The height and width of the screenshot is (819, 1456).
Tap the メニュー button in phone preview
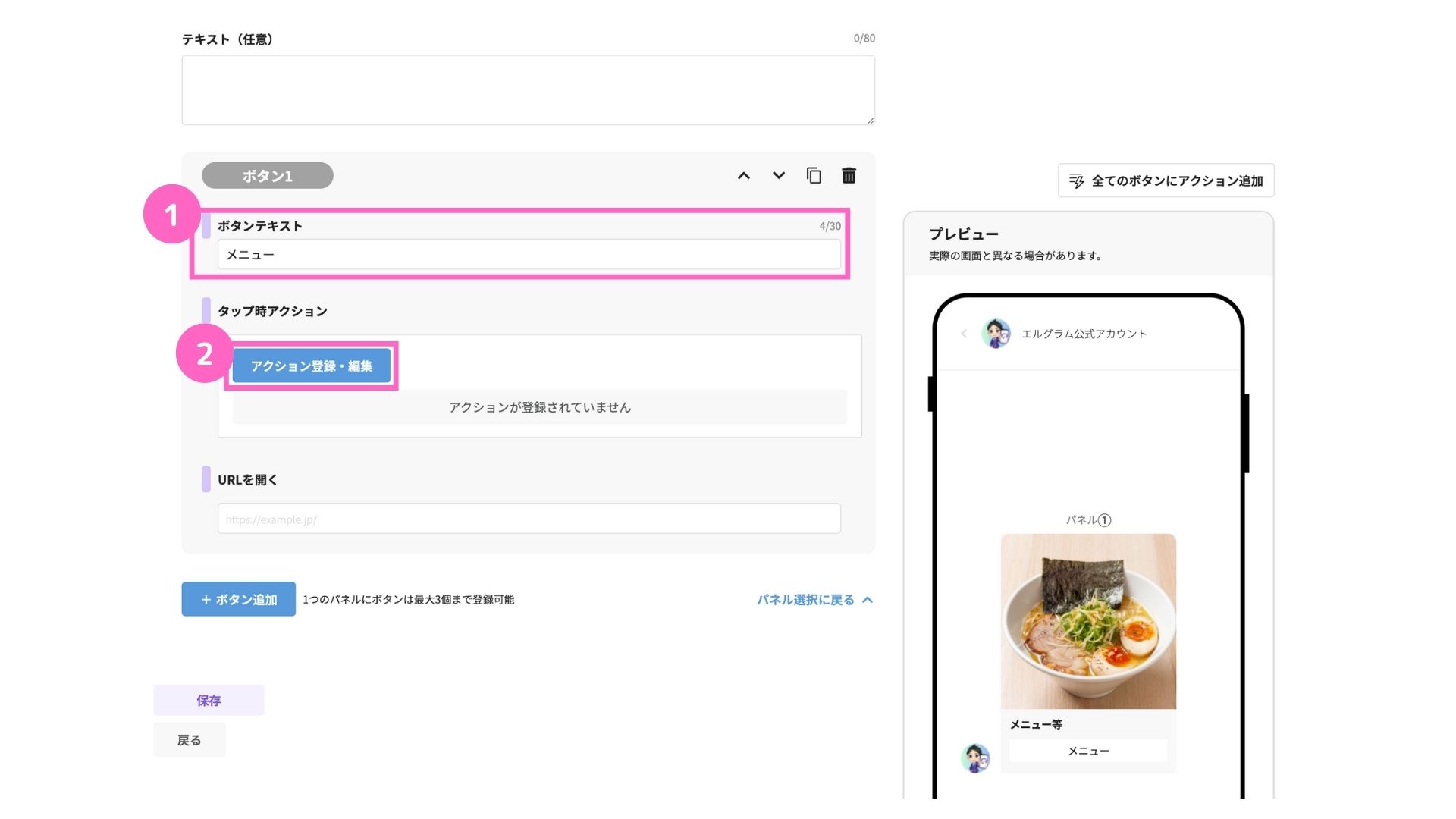(x=1088, y=751)
